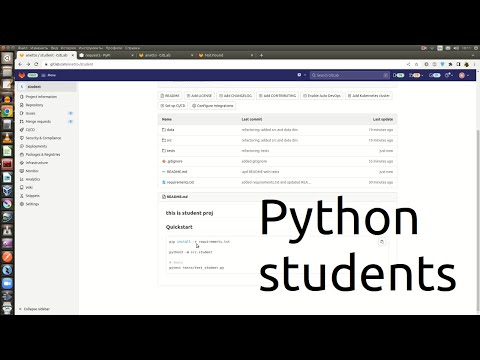Click the browser forward arrow
The height and width of the screenshot is (360, 480).
pos(28,64)
